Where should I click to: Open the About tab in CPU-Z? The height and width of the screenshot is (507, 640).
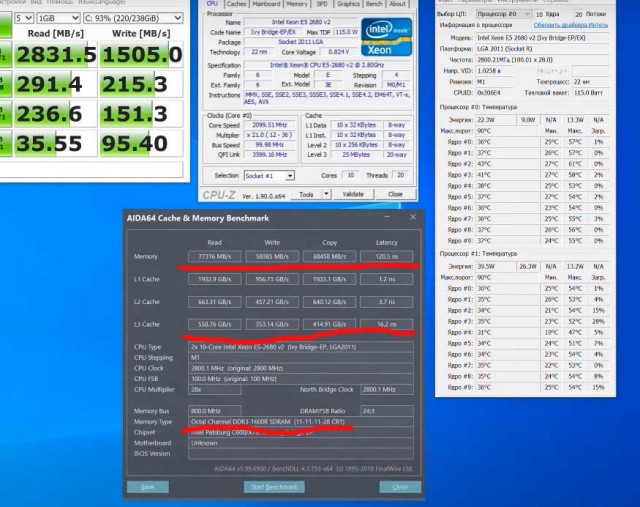(x=398, y=4)
